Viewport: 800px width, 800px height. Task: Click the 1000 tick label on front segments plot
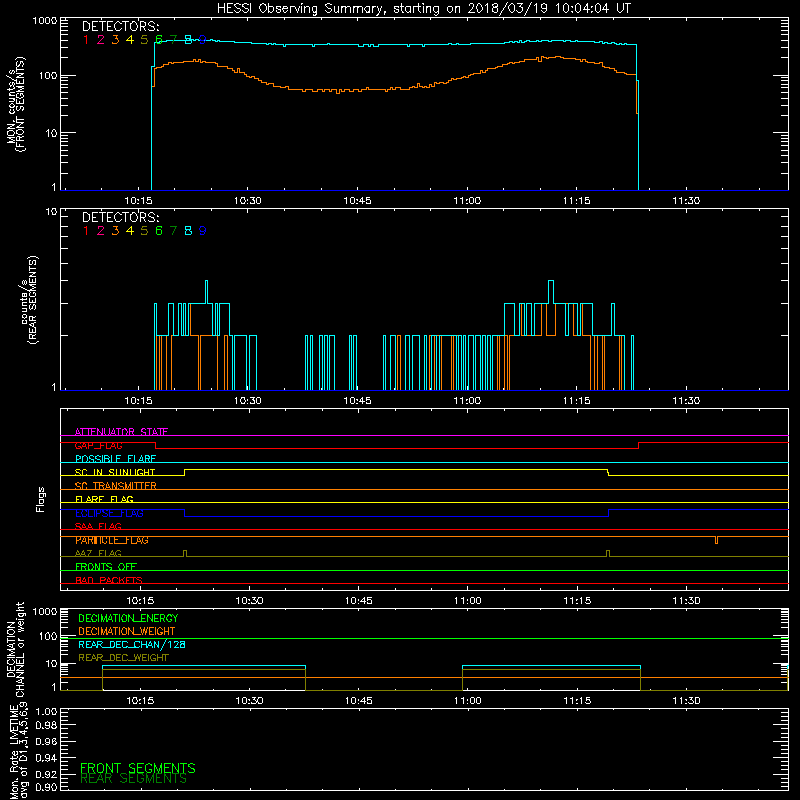click(45, 21)
